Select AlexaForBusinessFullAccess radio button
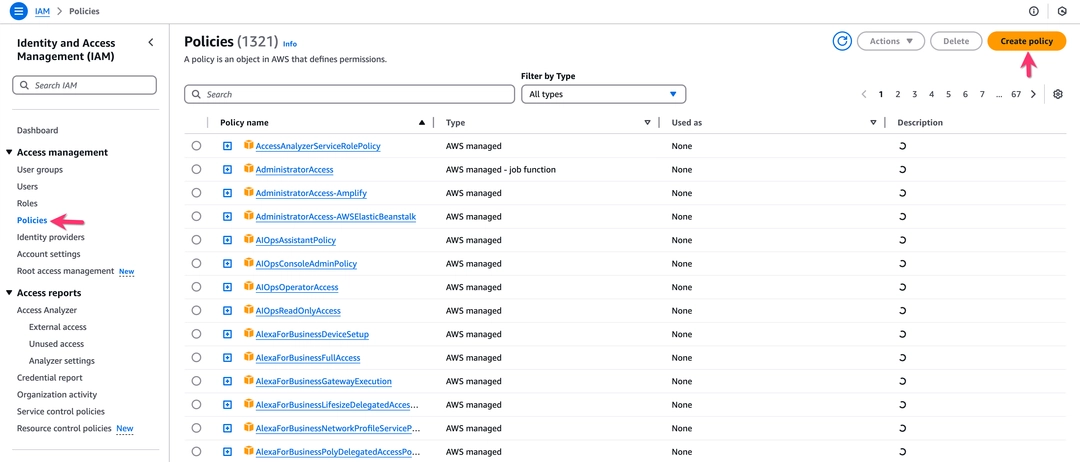 [x=196, y=357]
